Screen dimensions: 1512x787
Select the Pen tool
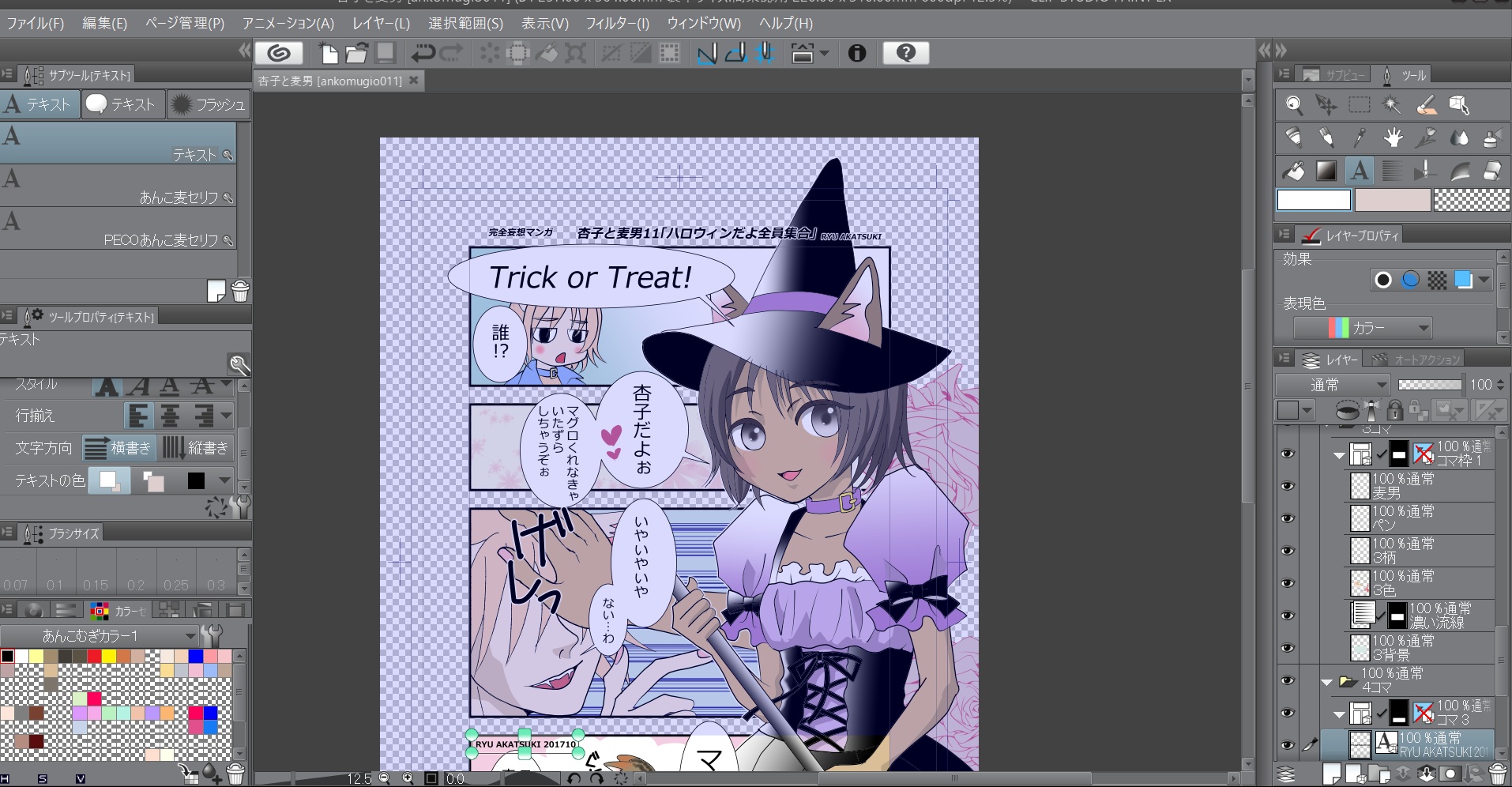(1293, 137)
